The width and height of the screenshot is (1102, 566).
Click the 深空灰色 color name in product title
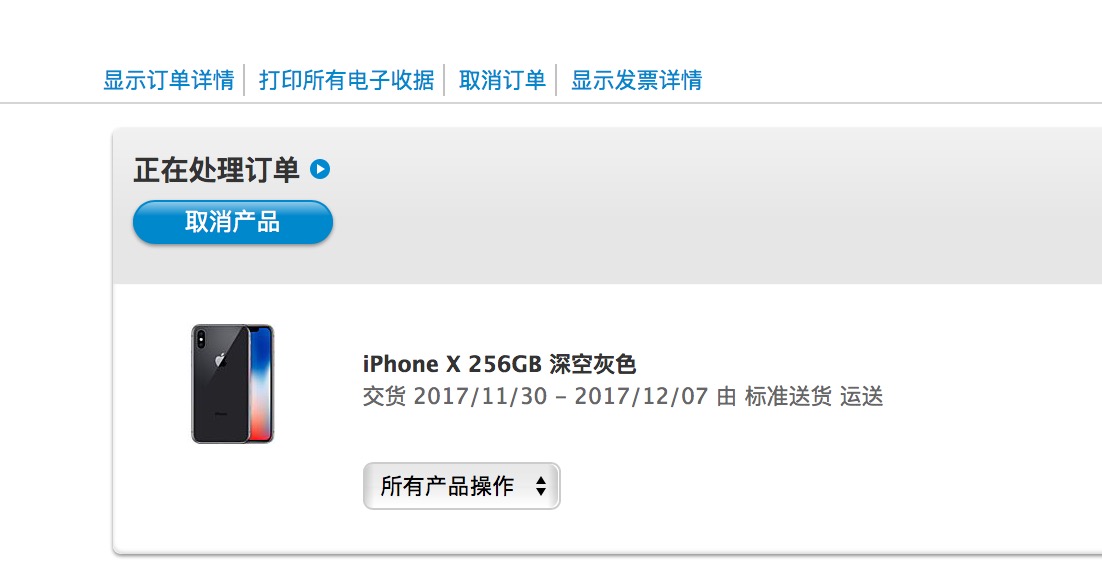592,364
